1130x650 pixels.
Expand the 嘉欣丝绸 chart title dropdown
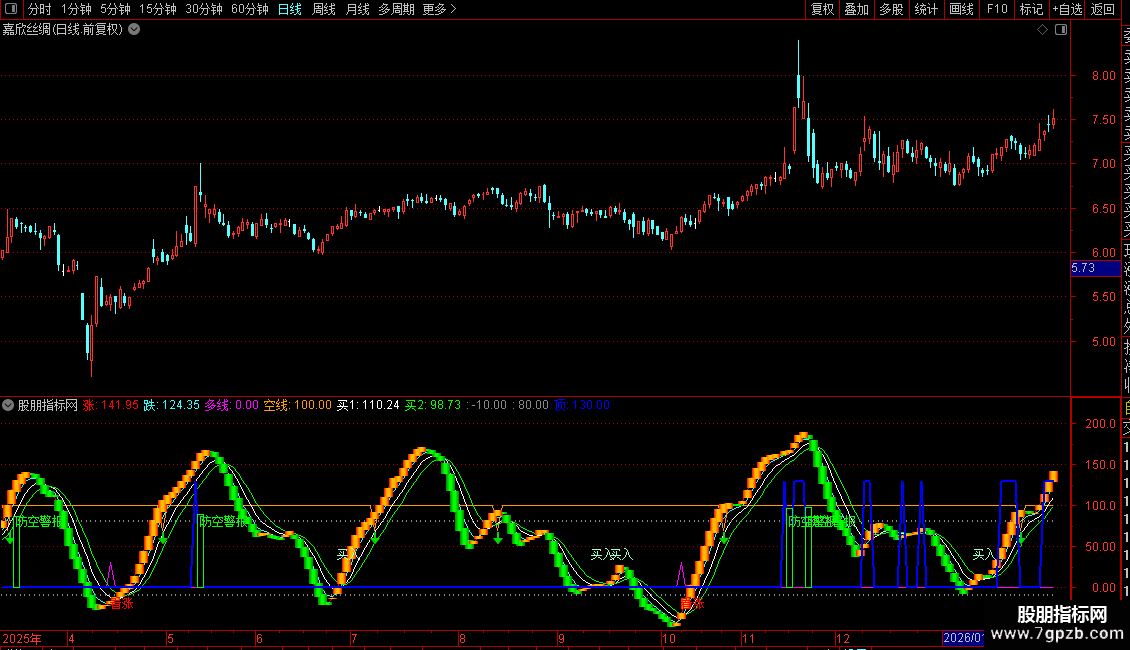tap(134, 29)
